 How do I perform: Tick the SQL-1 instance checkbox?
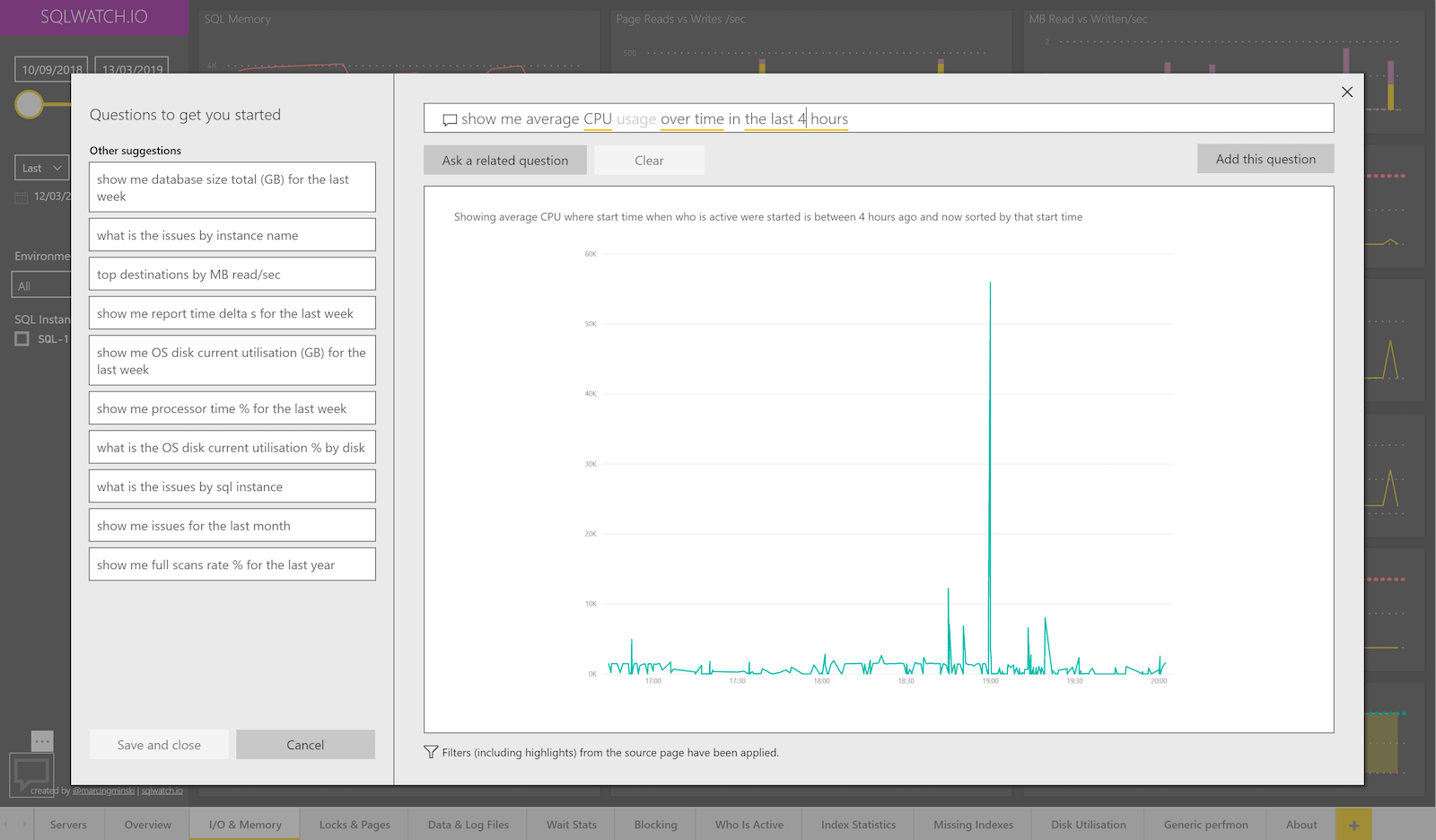tap(22, 339)
